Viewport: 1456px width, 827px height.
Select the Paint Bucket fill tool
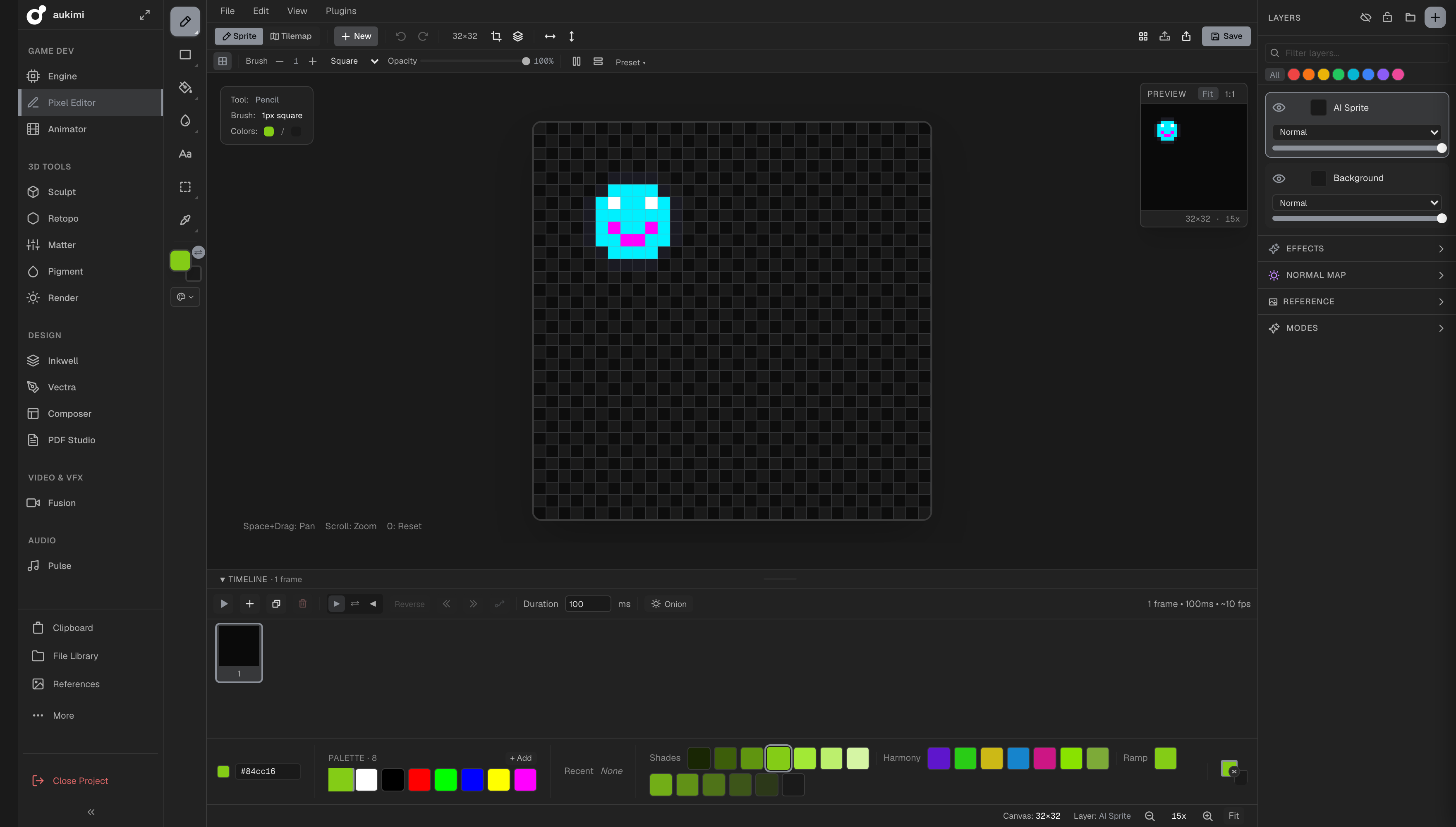click(x=185, y=88)
